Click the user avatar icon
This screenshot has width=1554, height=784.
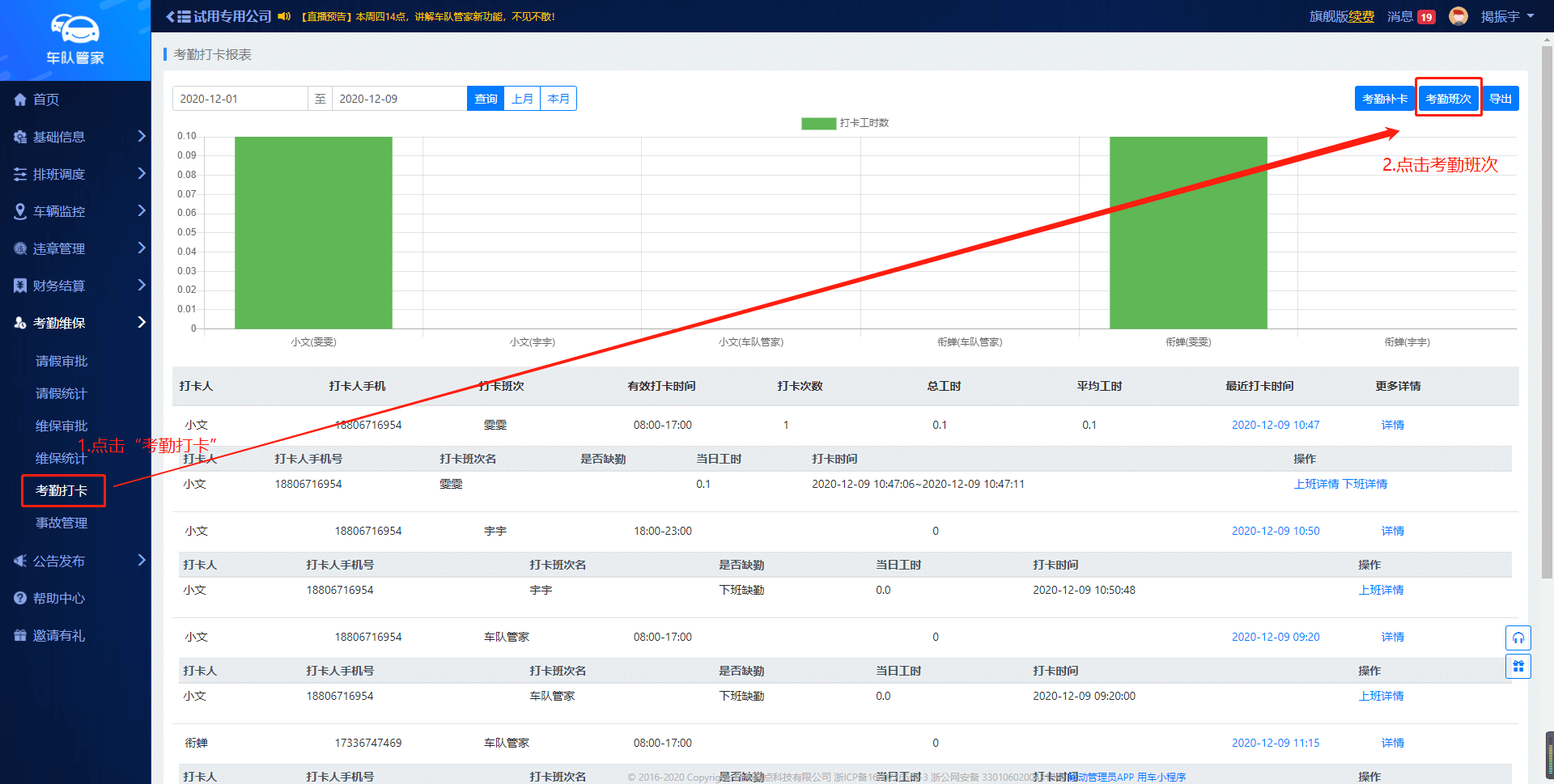(x=1458, y=16)
